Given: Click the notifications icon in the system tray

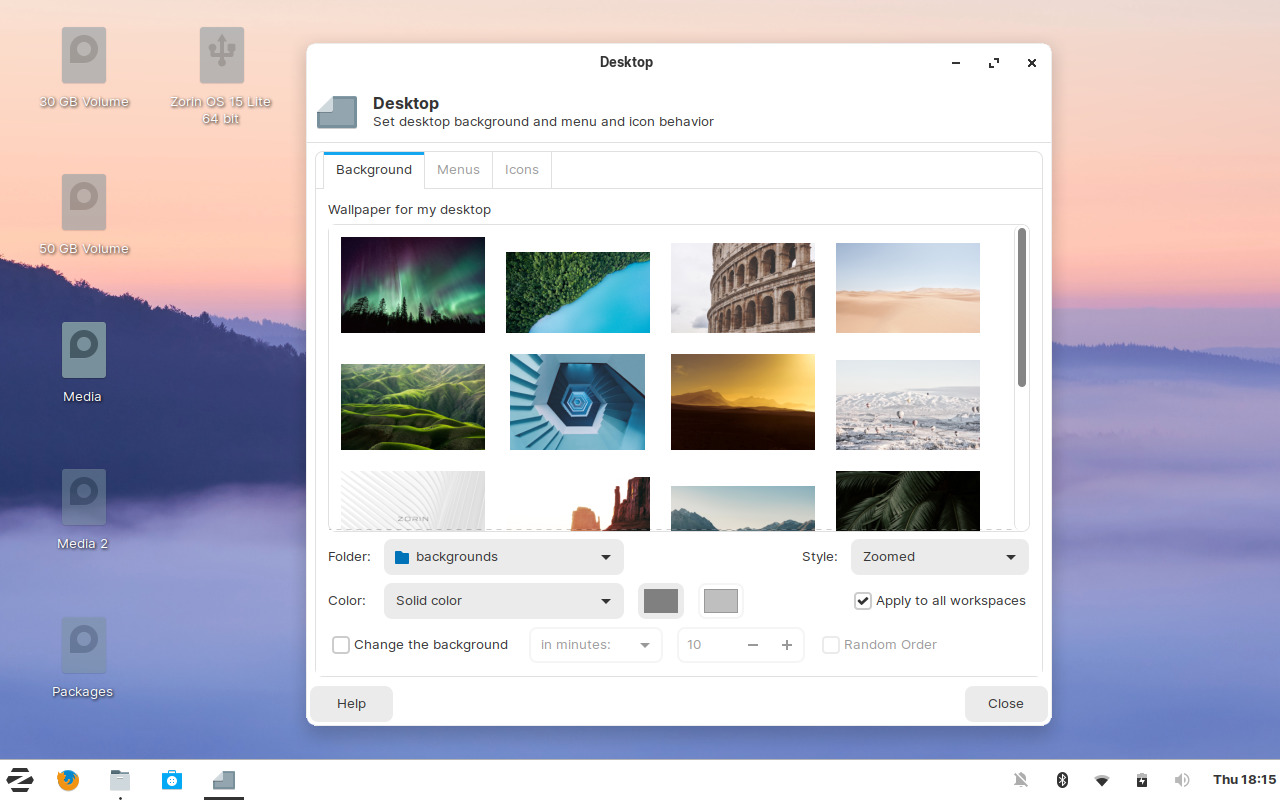Looking at the screenshot, I should click(1022, 779).
